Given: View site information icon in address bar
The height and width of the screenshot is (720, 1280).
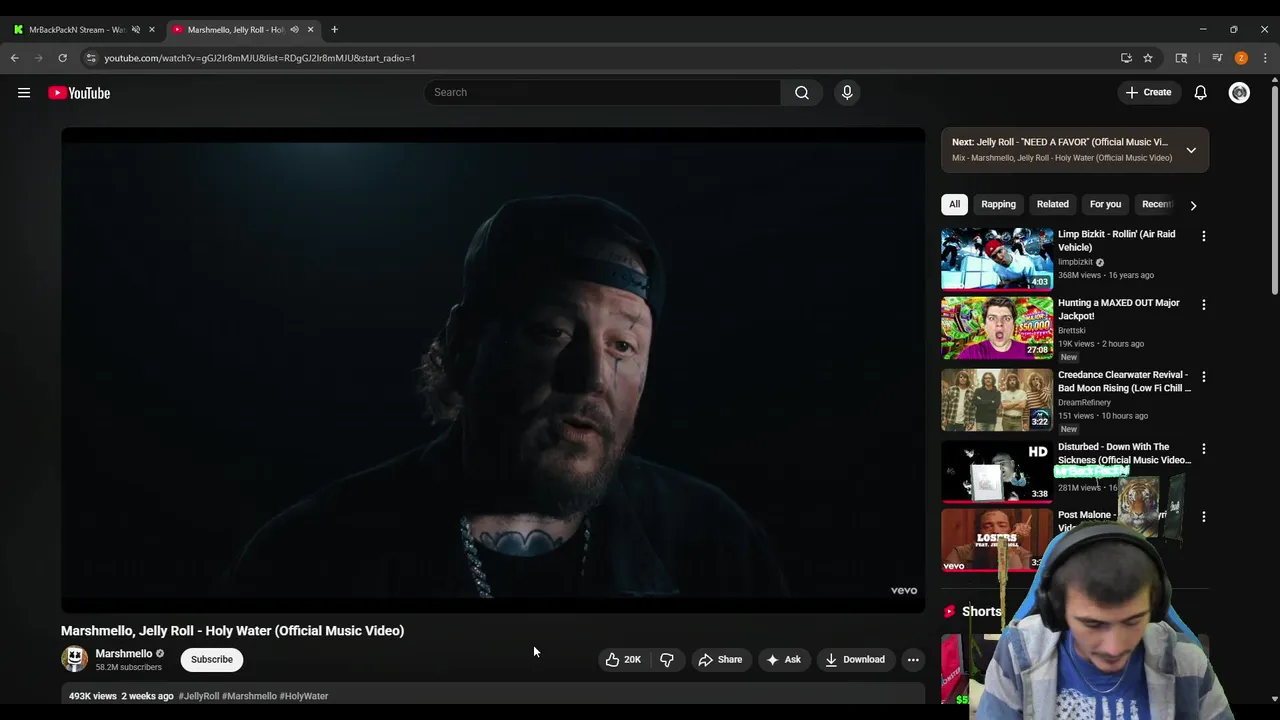Looking at the screenshot, I should (x=91, y=58).
